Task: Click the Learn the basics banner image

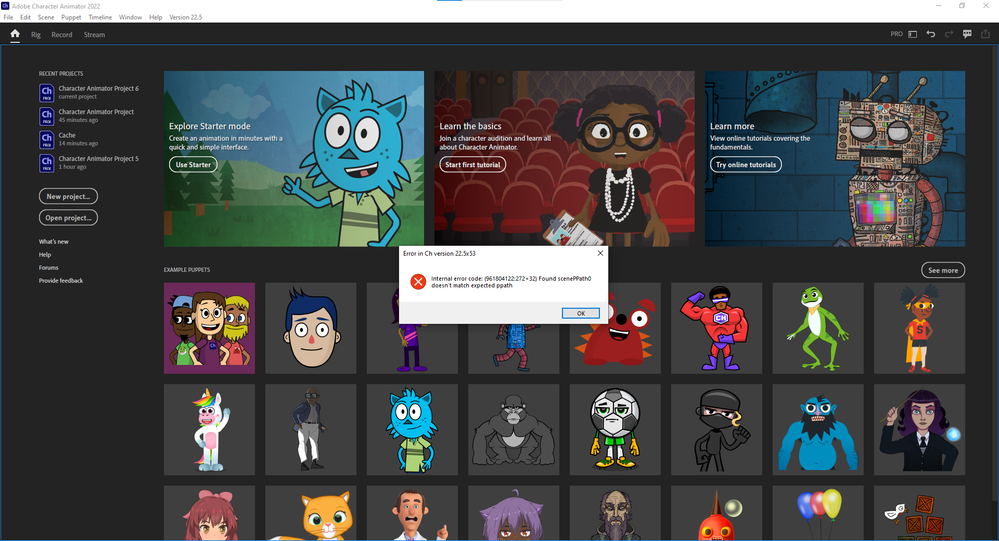Action: [x=564, y=159]
